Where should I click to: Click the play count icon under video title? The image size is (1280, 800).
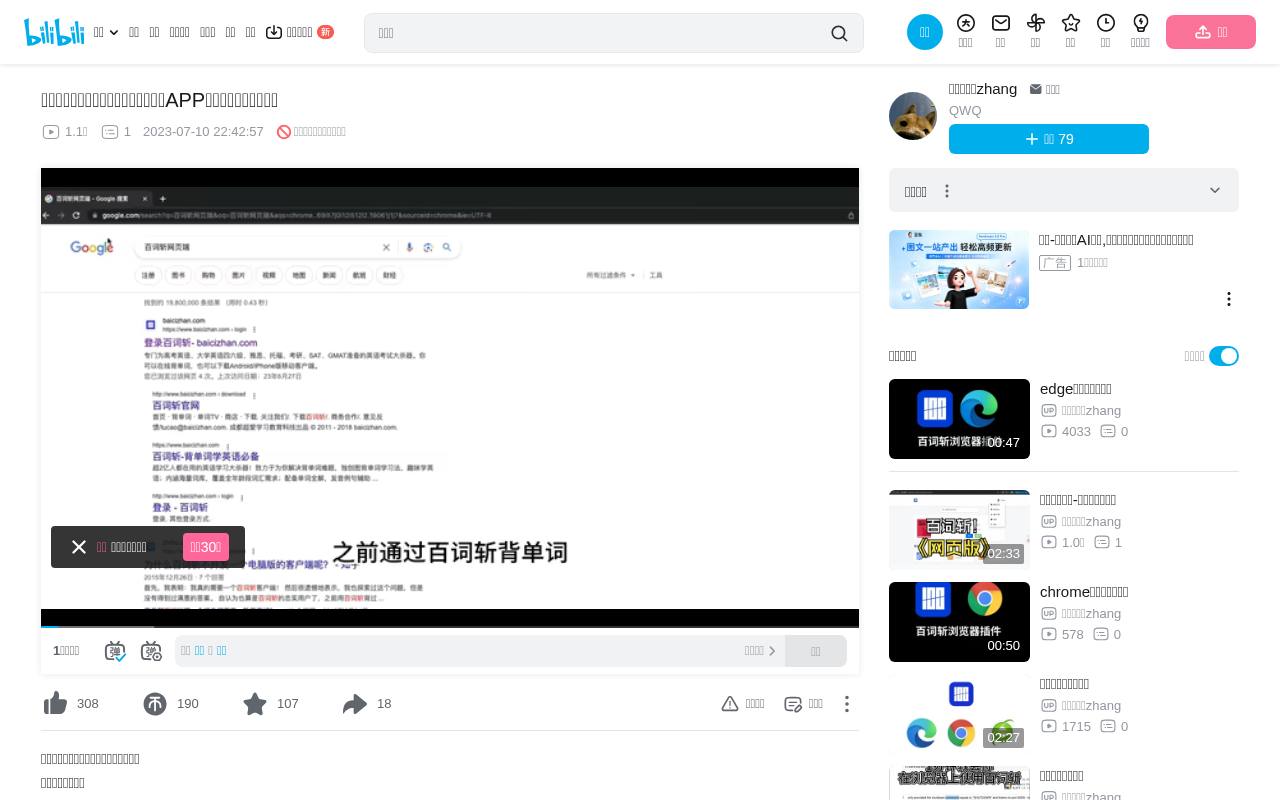(x=51, y=132)
